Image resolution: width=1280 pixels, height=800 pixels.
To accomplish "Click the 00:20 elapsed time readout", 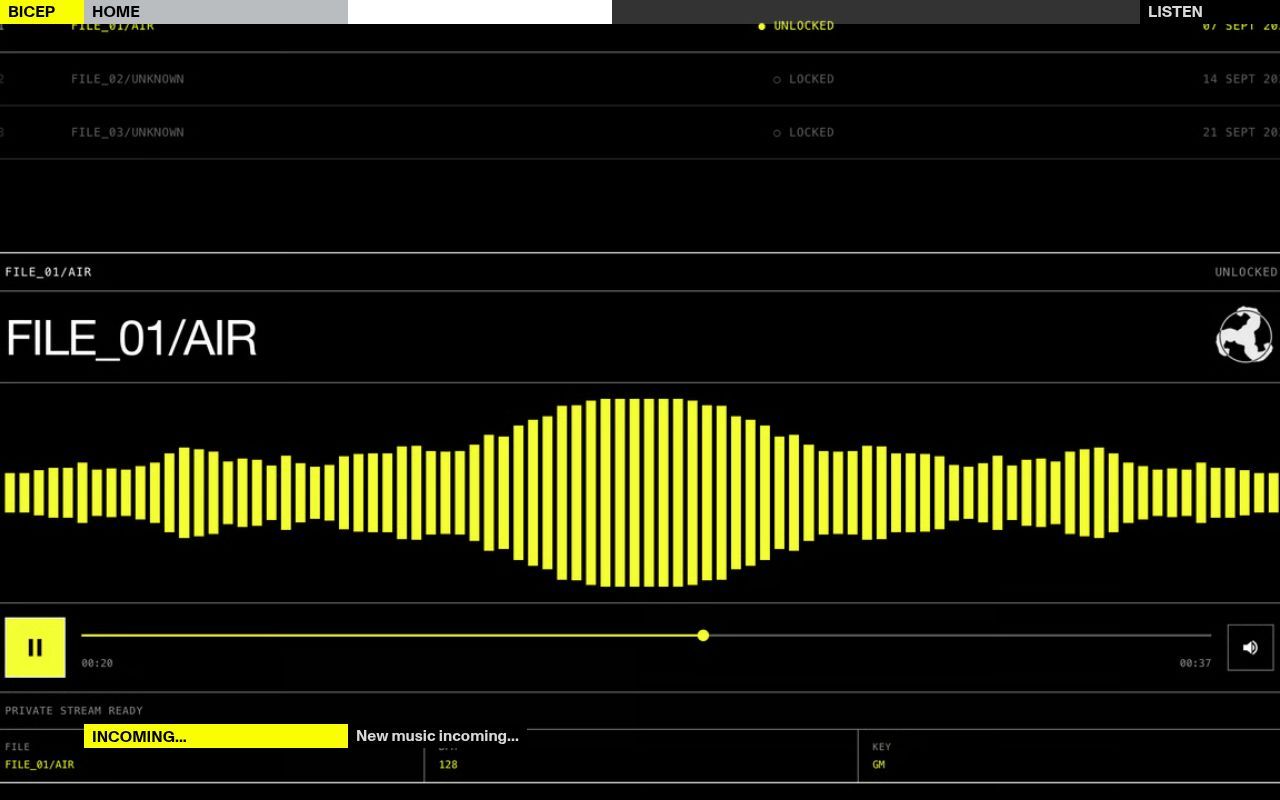I will coord(97,663).
